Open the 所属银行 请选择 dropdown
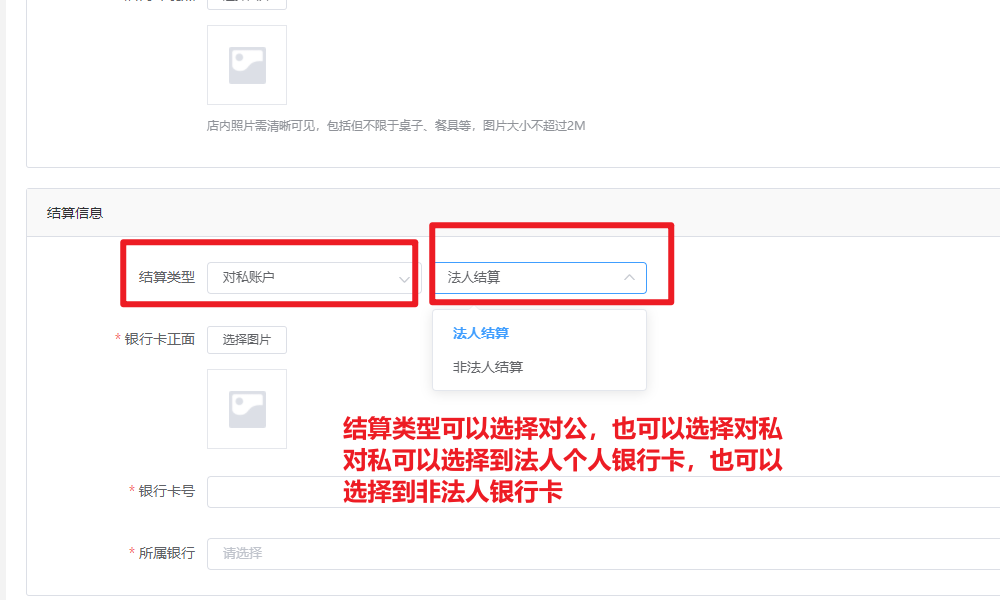 point(603,553)
